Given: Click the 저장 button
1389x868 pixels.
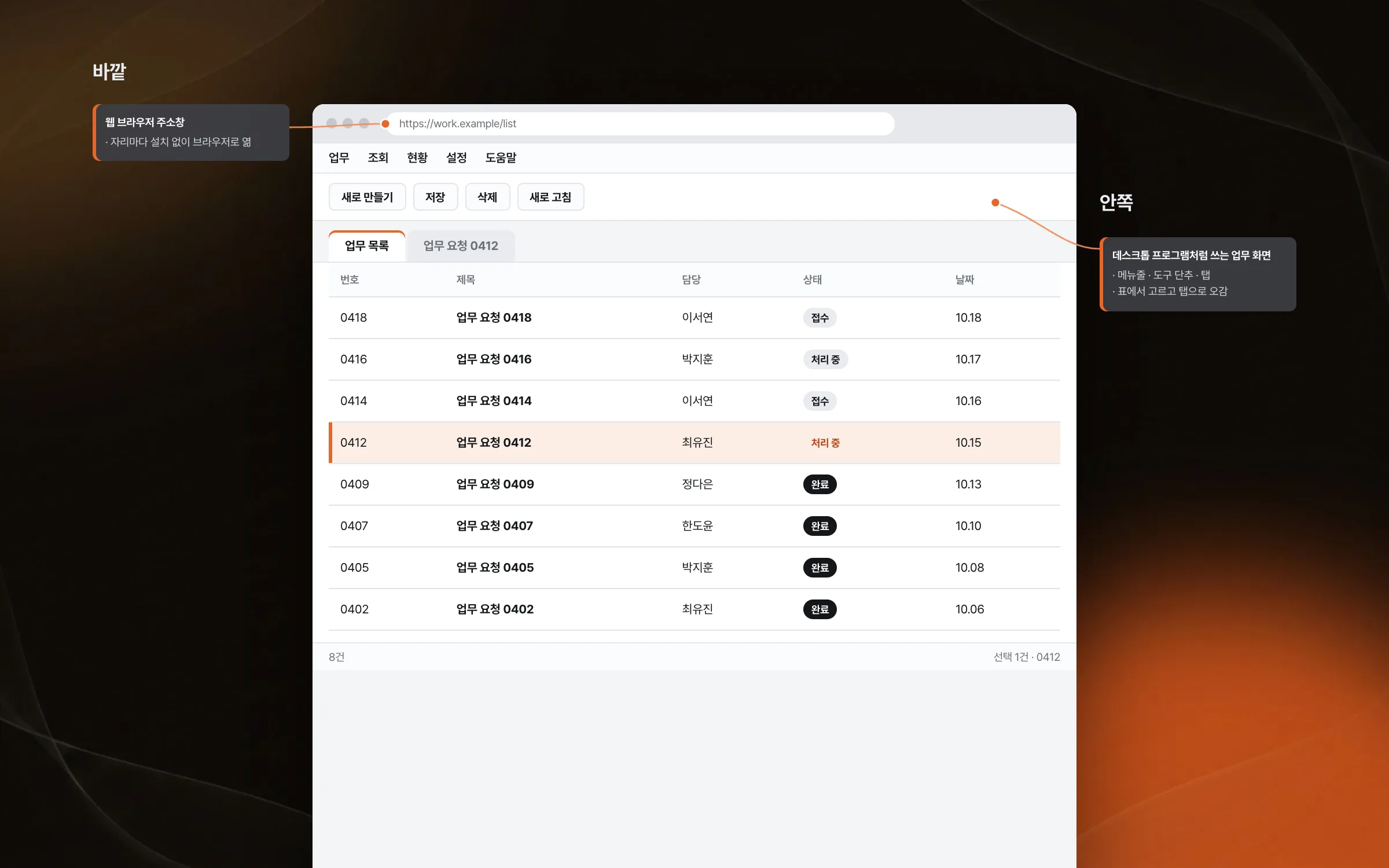Looking at the screenshot, I should tap(435, 197).
